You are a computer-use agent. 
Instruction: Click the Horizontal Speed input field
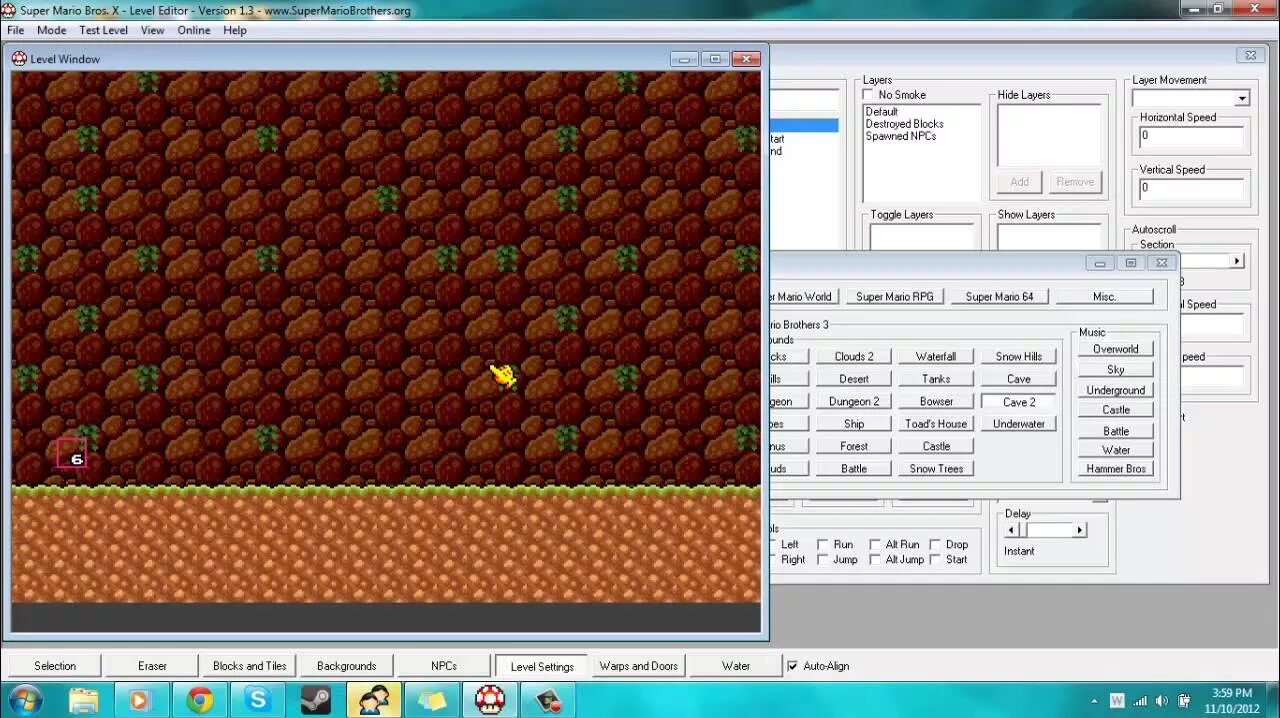point(1192,136)
